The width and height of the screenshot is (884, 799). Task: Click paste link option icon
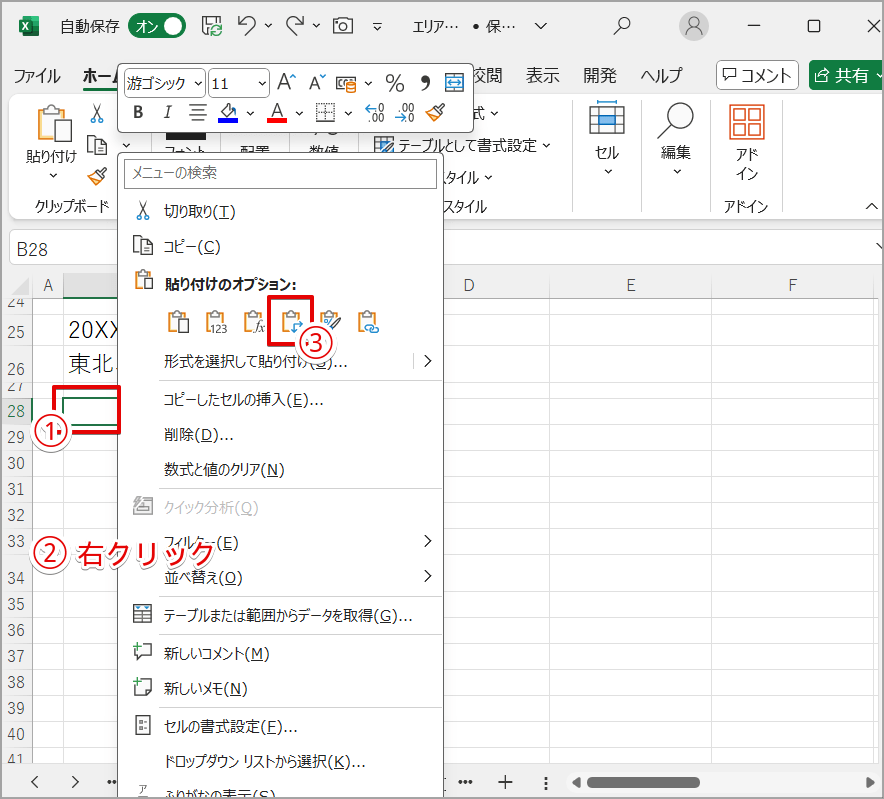pyautogui.click(x=368, y=322)
